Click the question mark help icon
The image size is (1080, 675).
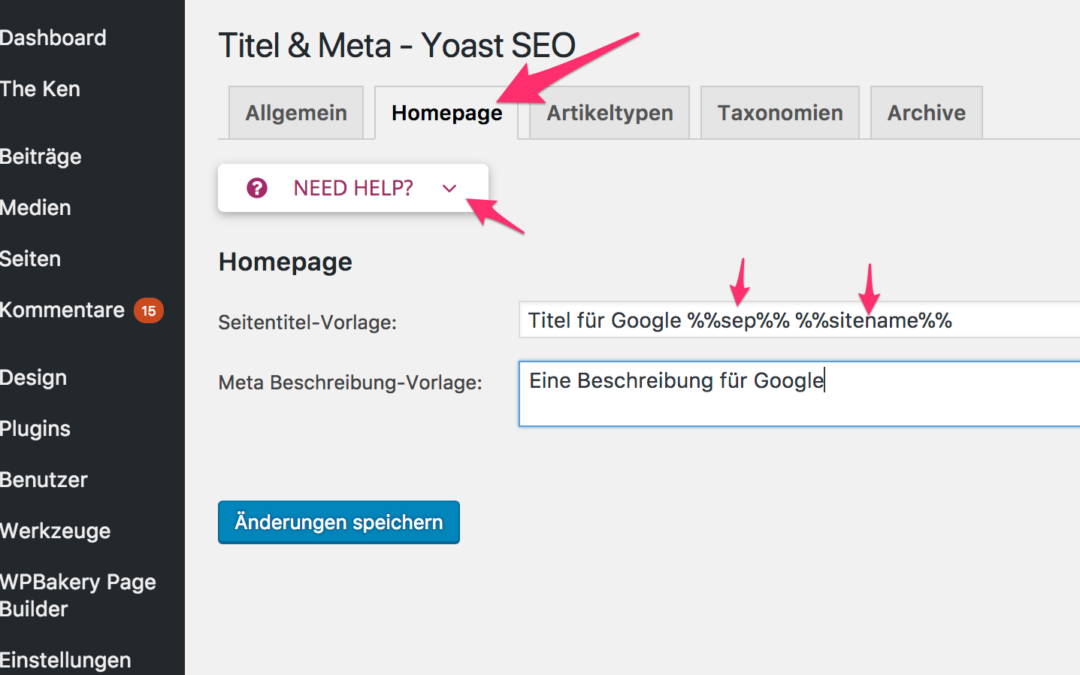click(x=257, y=188)
